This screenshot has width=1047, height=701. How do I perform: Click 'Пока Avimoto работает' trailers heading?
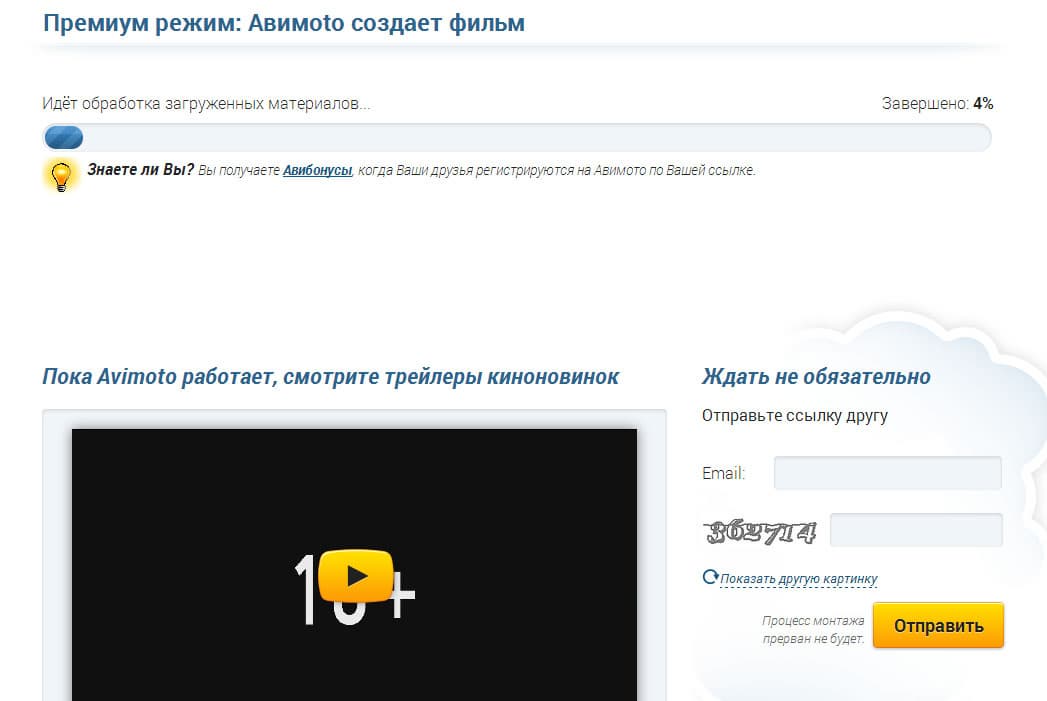coord(331,377)
